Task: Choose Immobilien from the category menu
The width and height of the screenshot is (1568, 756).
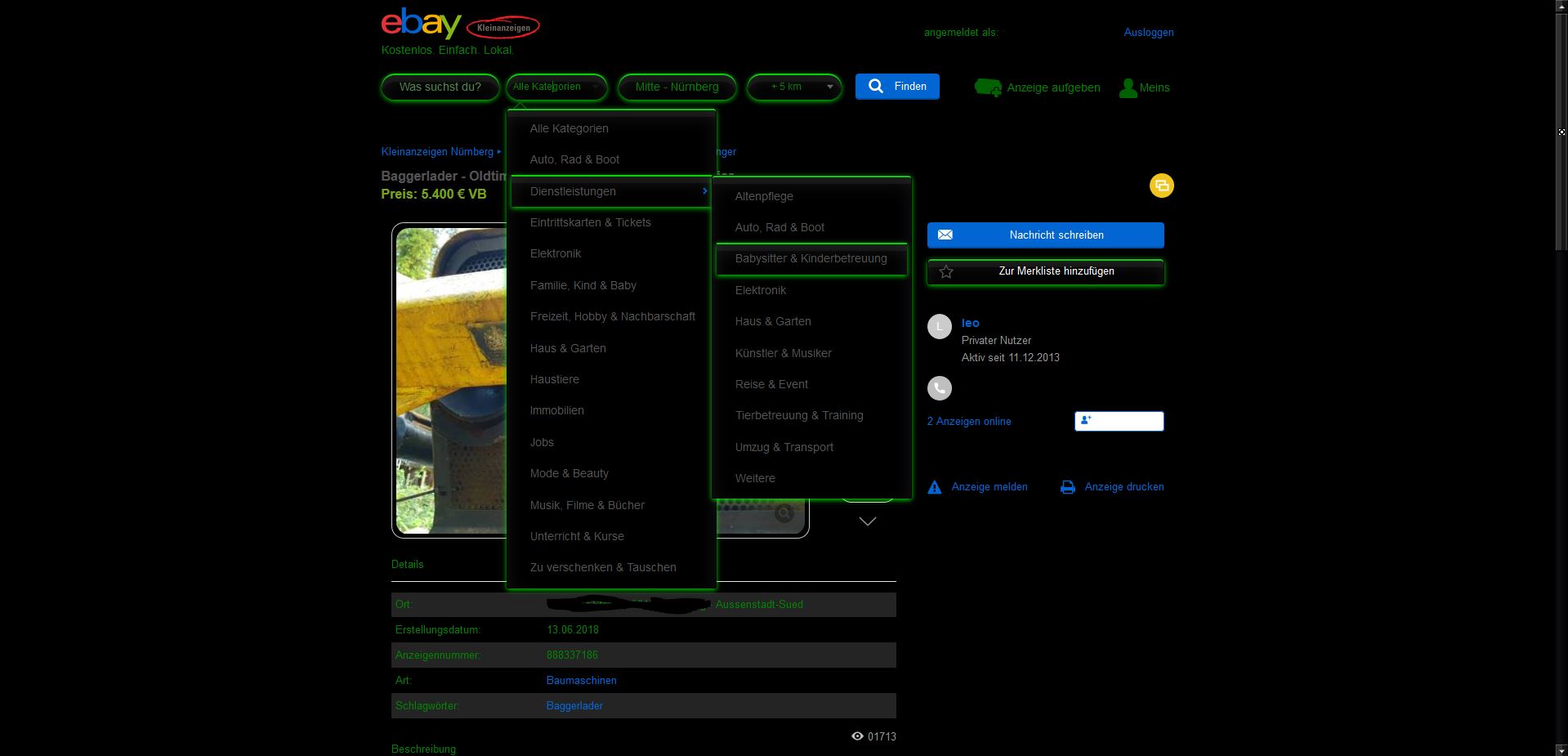Action: click(556, 410)
